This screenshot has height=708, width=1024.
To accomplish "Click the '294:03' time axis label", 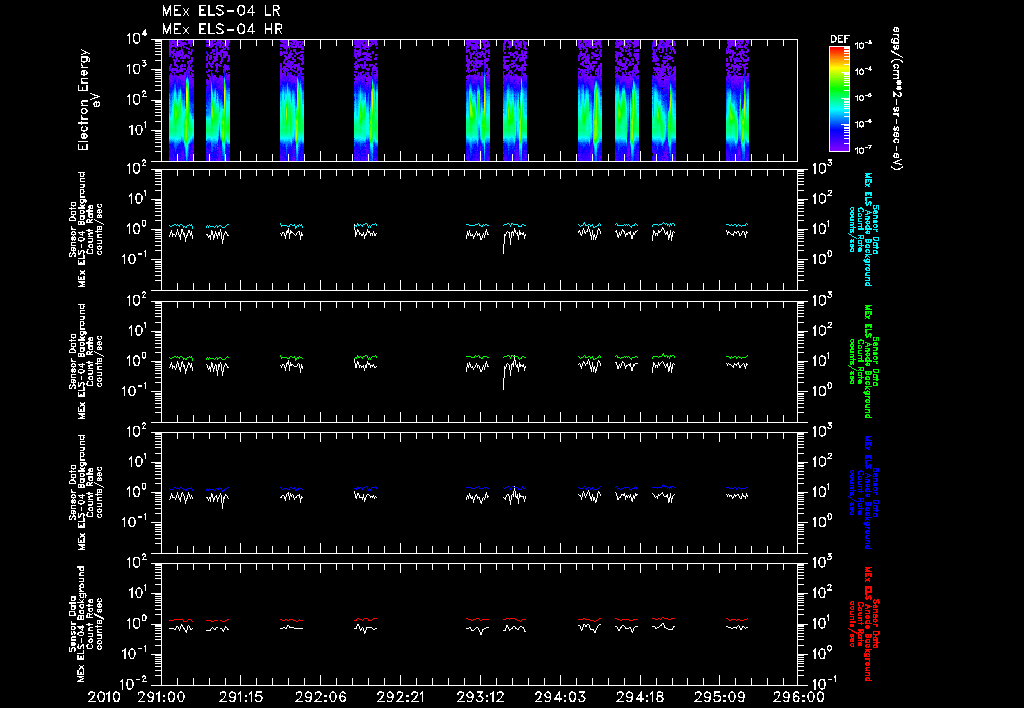I will [x=559, y=697].
